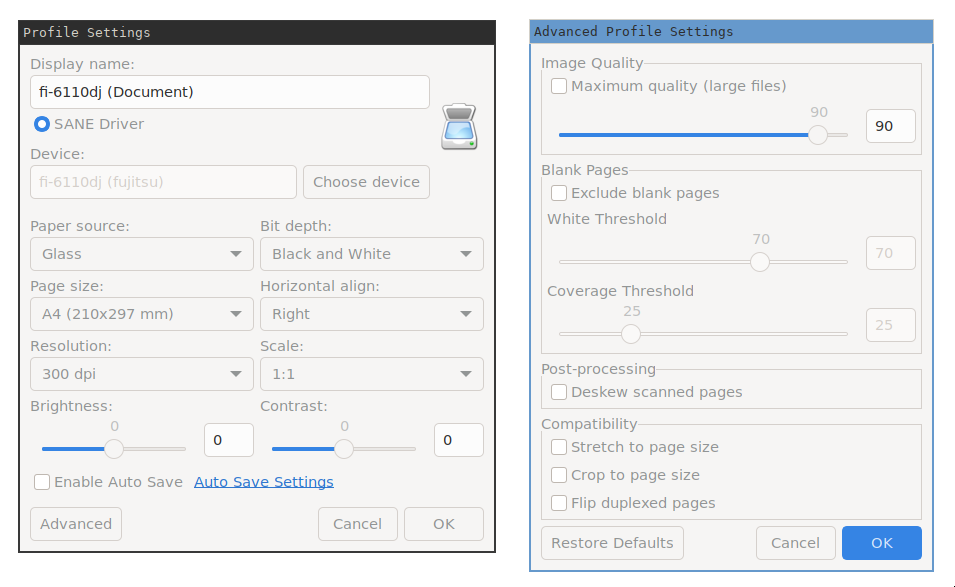Image resolution: width=955 pixels, height=587 pixels.
Task: Enable Auto Save option
Action: point(42,482)
